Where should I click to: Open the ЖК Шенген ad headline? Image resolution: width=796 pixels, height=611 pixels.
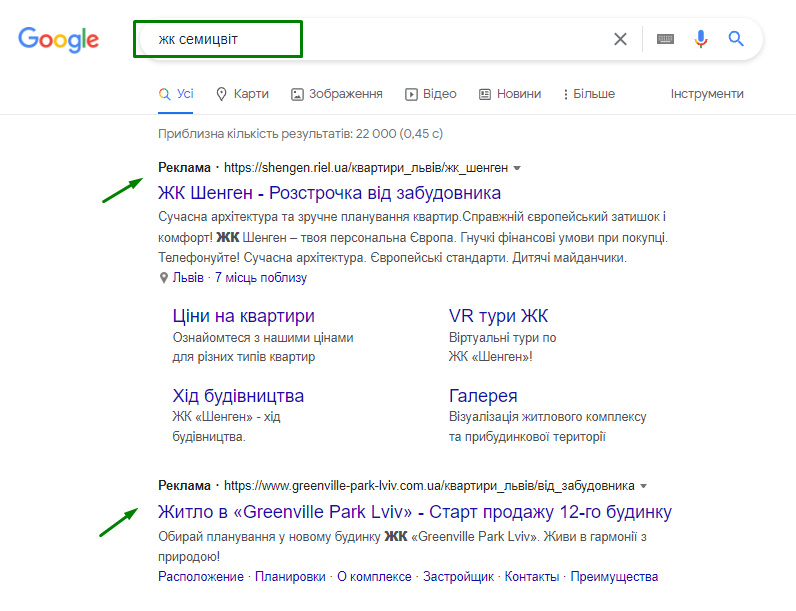(x=329, y=192)
